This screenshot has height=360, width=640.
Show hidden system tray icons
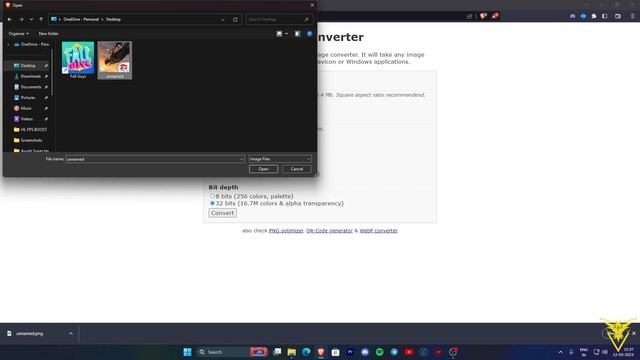tap(560, 352)
